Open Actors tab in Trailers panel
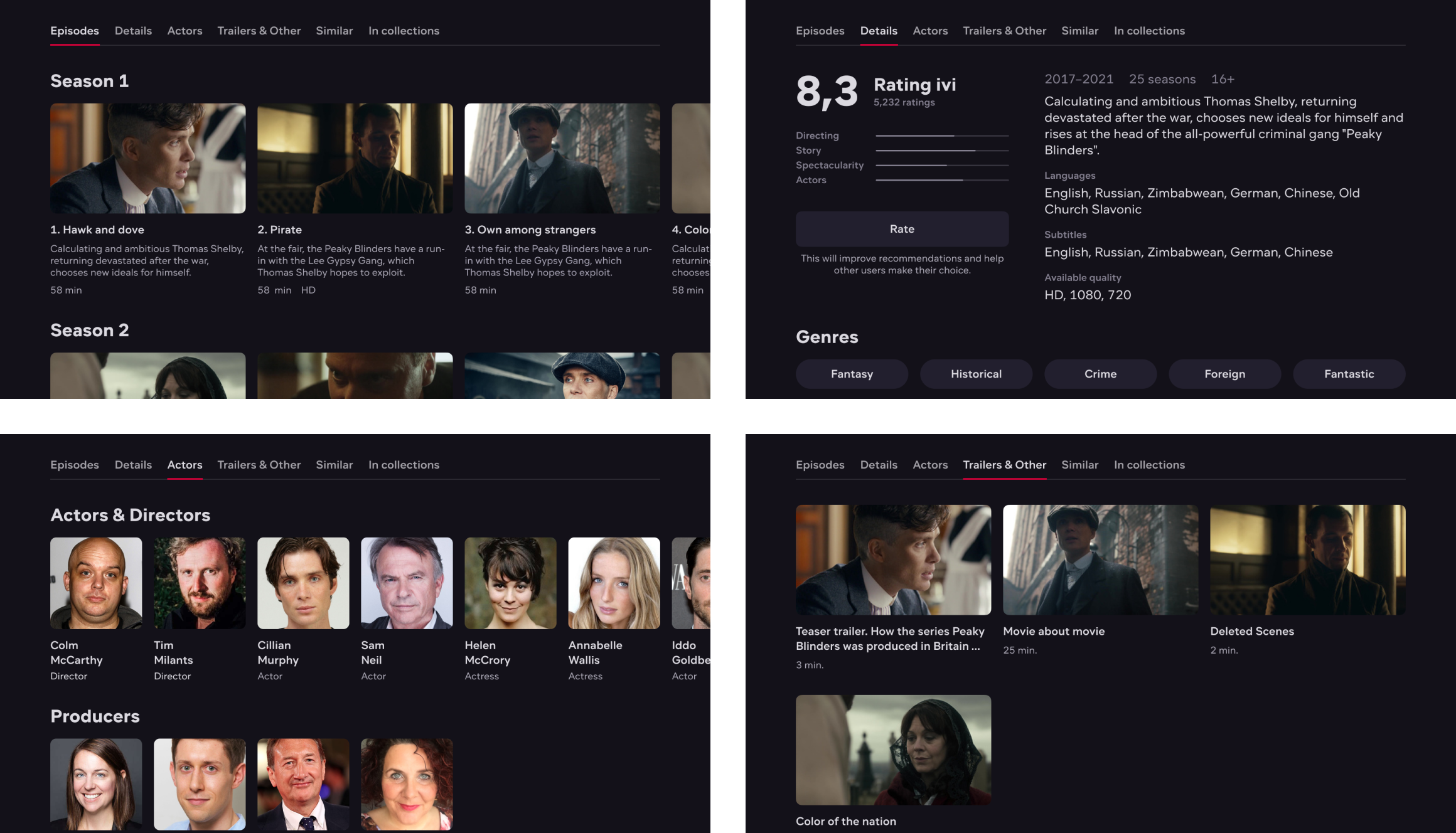This screenshot has width=1456, height=833. [x=930, y=465]
